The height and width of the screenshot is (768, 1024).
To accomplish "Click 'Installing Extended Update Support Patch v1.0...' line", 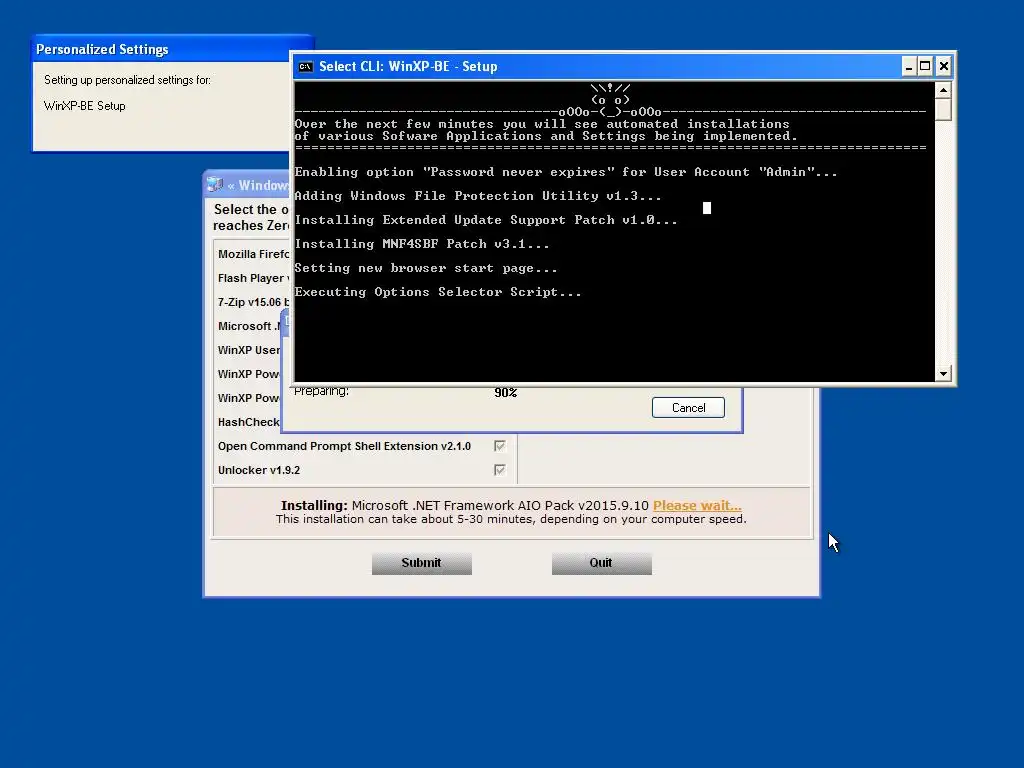I will (x=486, y=220).
